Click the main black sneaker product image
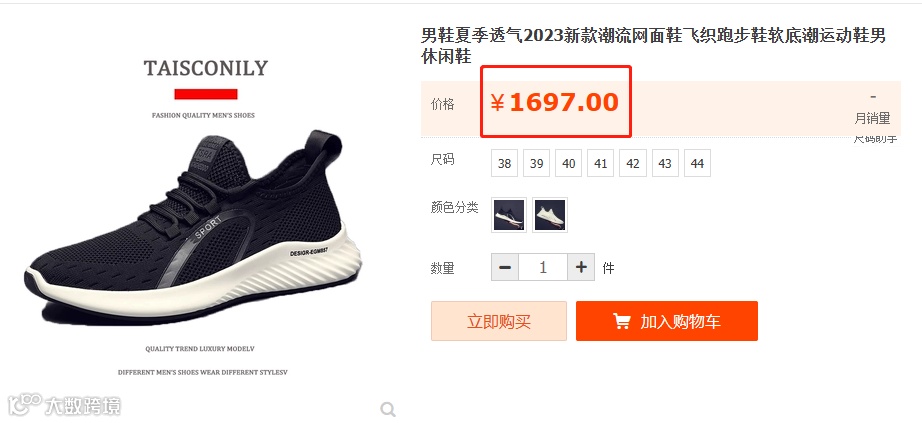The width and height of the screenshot is (922, 423). point(193,227)
